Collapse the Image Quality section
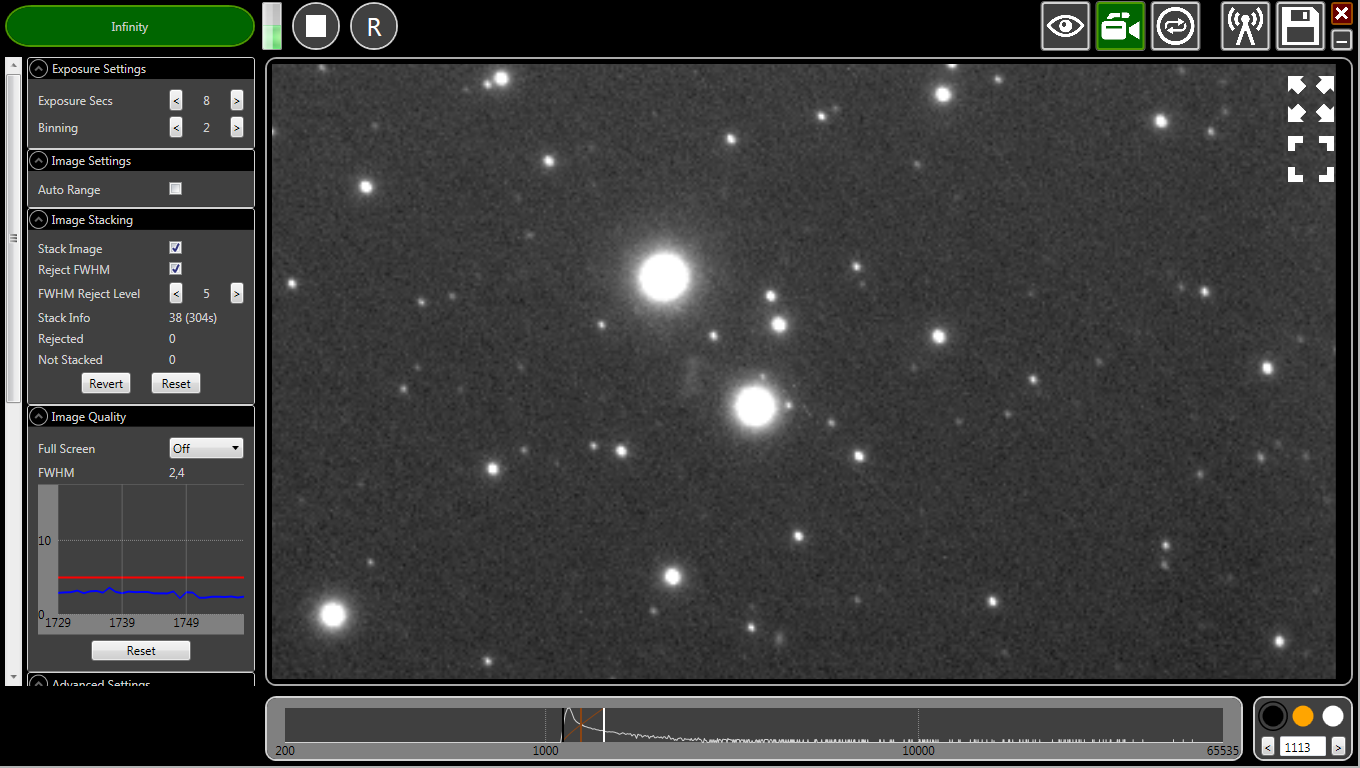This screenshot has width=1360, height=768. pyautogui.click(x=39, y=417)
